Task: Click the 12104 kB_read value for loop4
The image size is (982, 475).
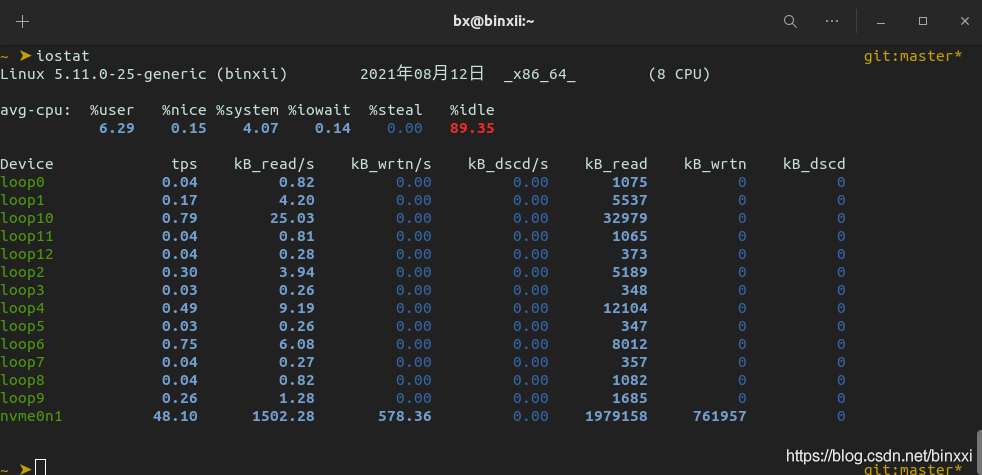Action: tap(625, 308)
